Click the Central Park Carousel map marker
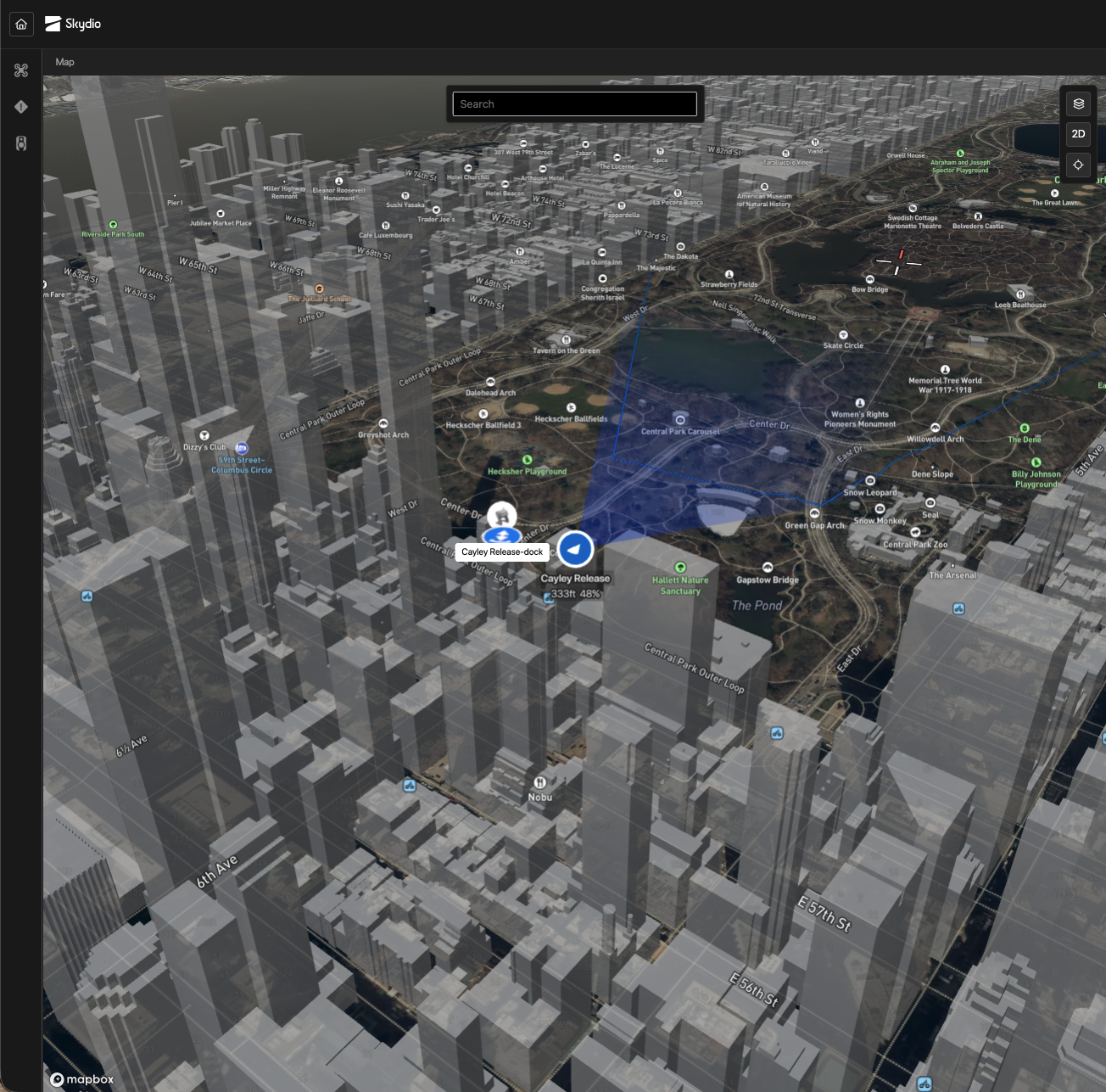 click(679, 418)
